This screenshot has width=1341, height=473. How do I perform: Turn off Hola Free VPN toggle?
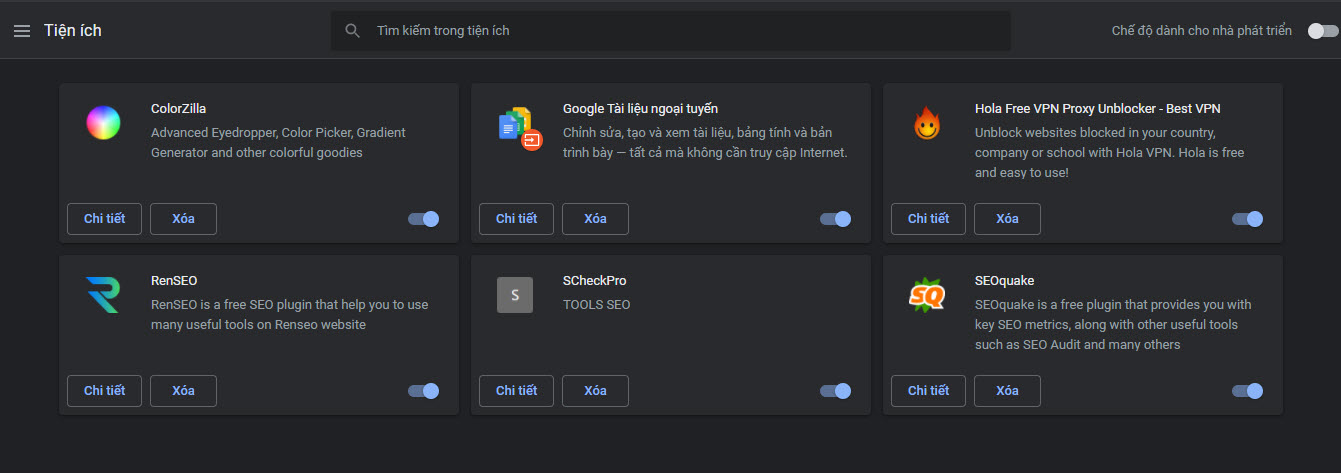(x=1248, y=219)
